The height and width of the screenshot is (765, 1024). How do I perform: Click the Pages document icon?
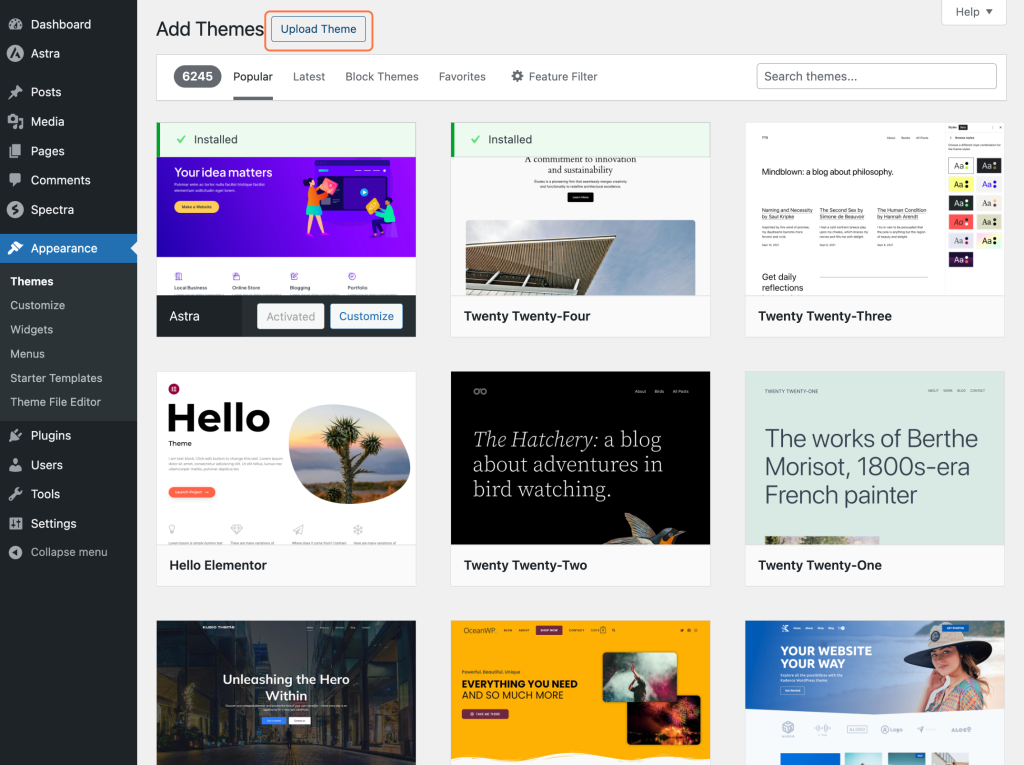pyautogui.click(x=16, y=151)
